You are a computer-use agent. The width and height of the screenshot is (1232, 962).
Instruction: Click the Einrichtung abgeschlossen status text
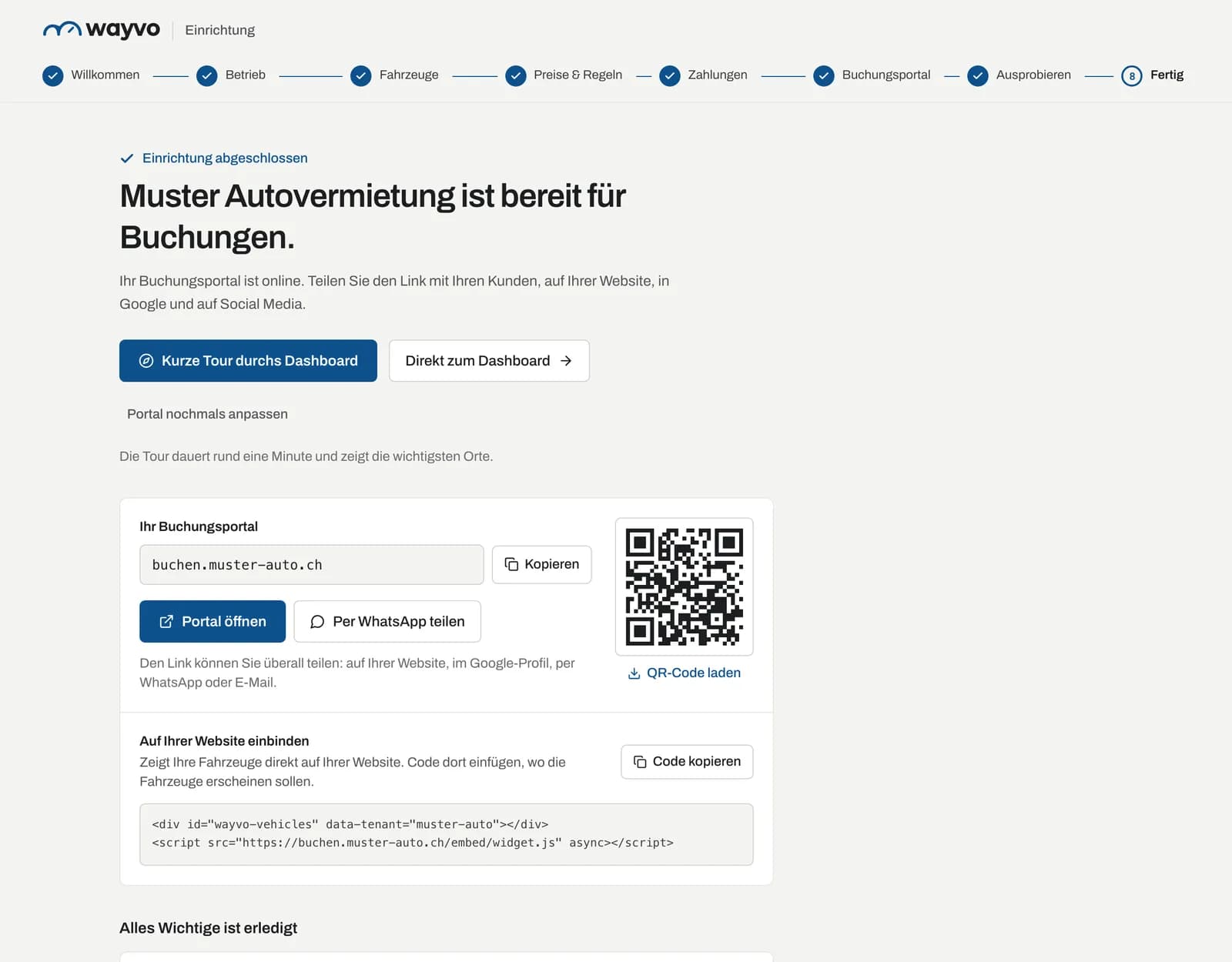[225, 158]
